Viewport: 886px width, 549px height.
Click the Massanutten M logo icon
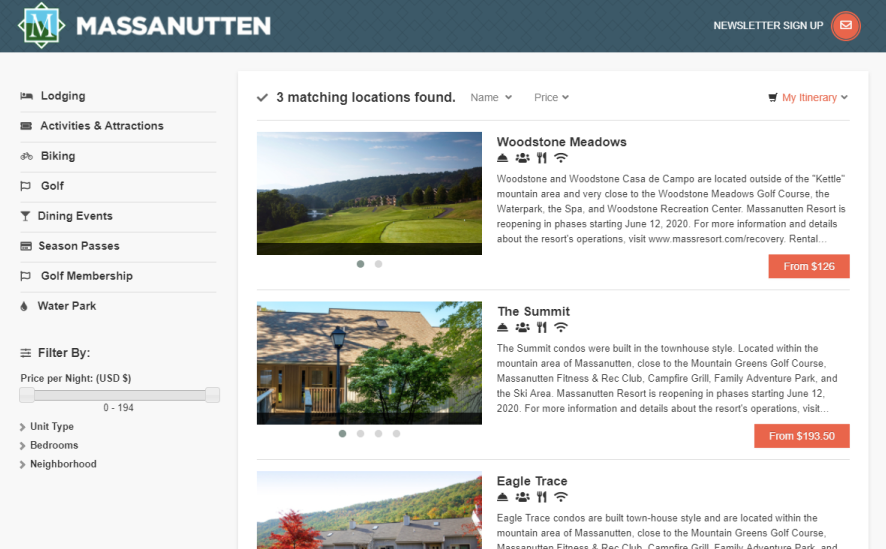41,25
